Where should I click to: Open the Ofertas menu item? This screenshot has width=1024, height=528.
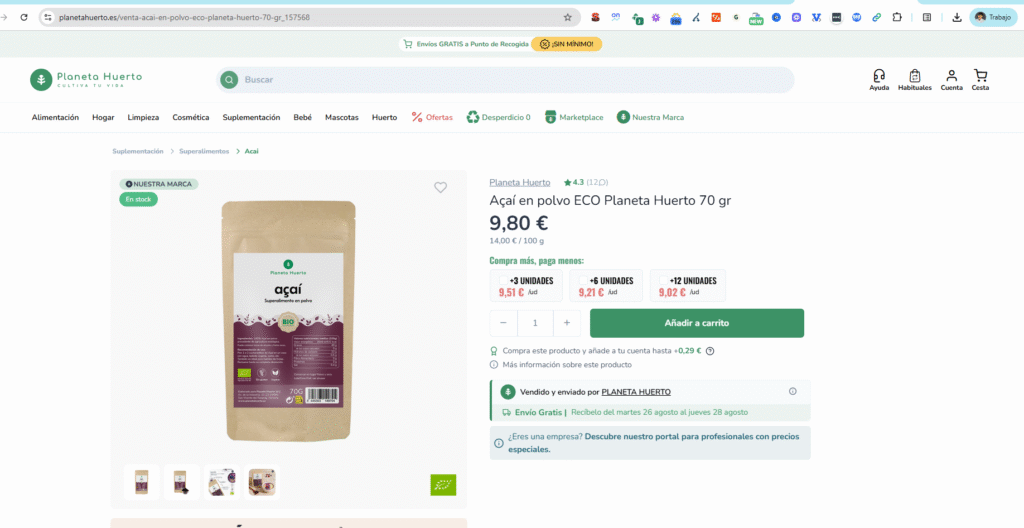tap(432, 117)
